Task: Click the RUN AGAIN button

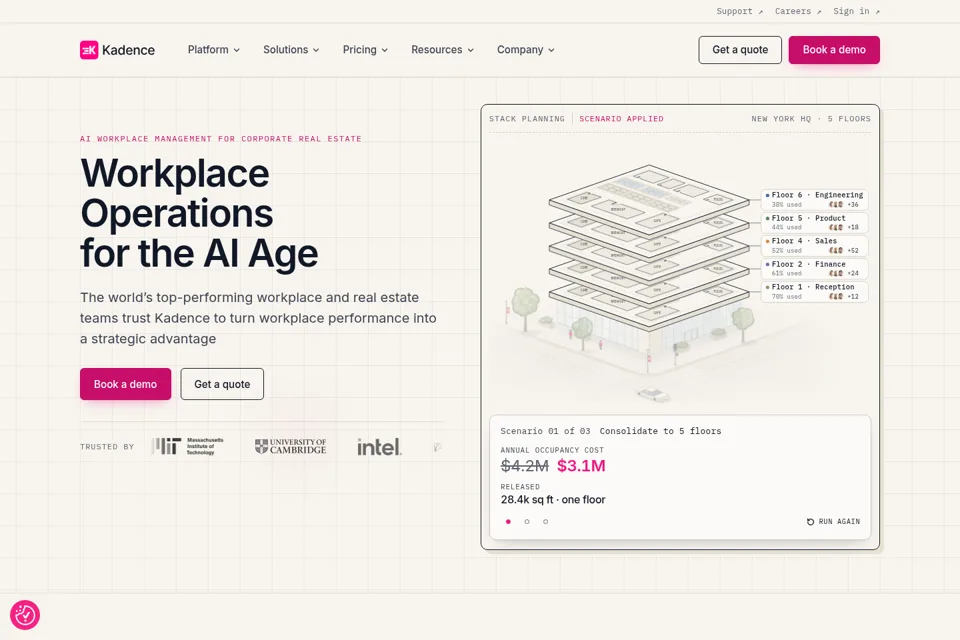Action: [x=833, y=522]
